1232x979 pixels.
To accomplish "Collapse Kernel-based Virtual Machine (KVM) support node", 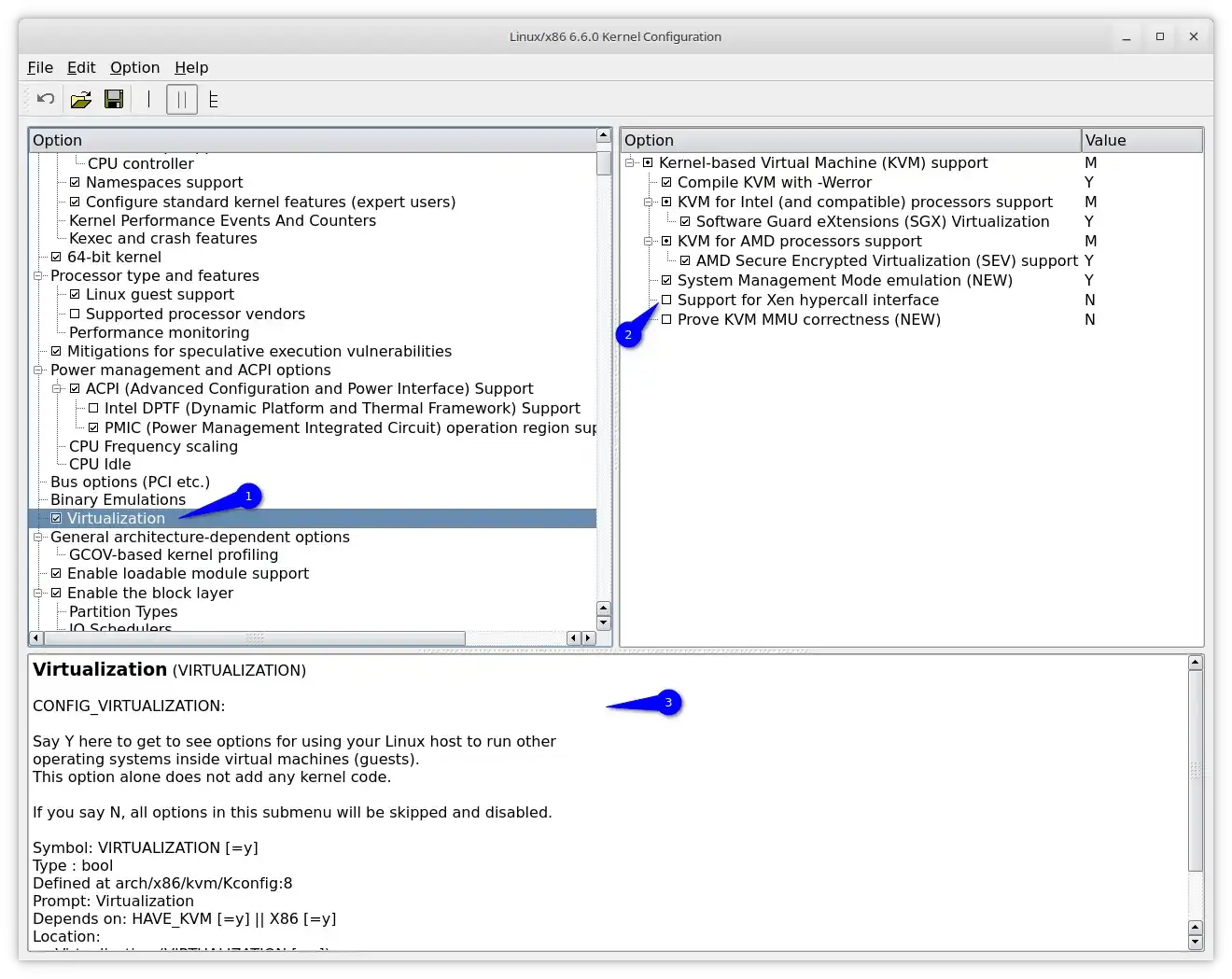I will (x=630, y=163).
